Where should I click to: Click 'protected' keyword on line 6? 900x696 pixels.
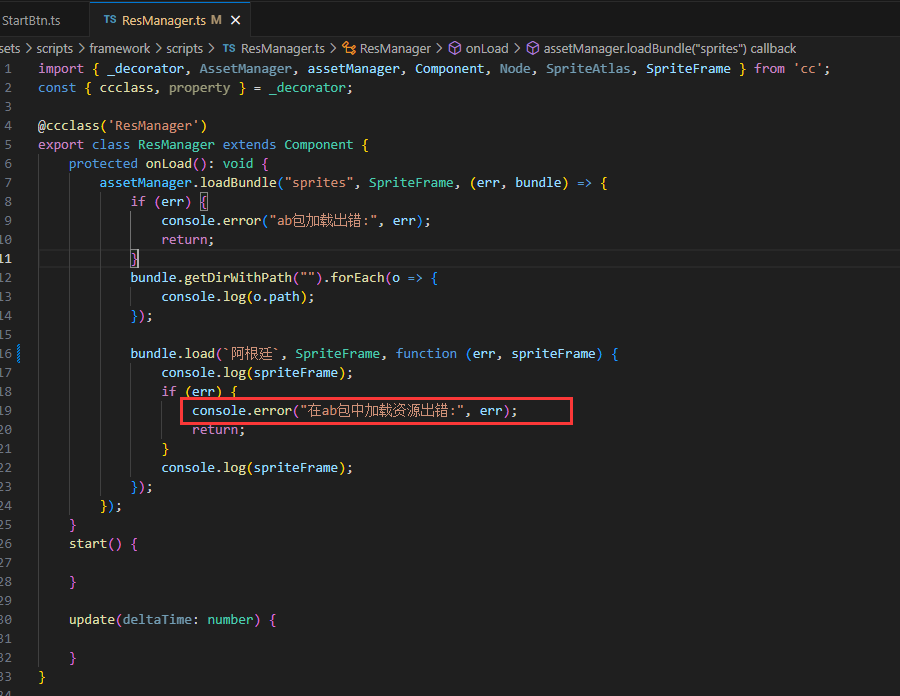[x=103, y=164]
